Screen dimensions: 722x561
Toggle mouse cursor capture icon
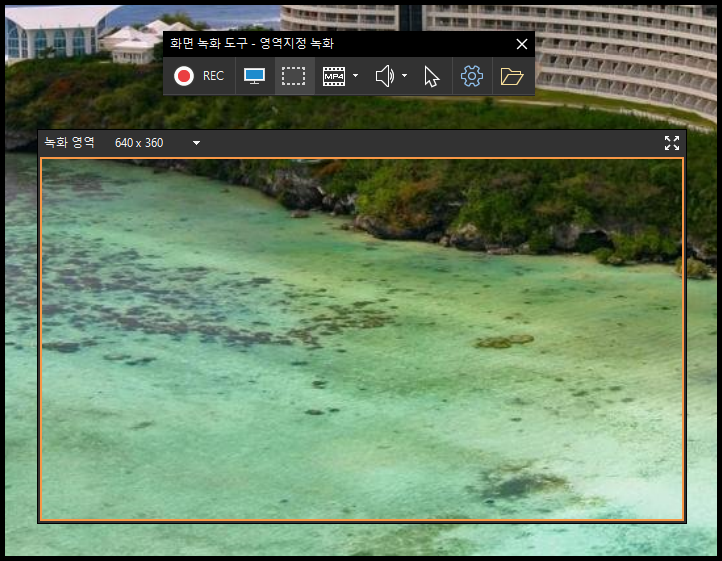pos(431,76)
